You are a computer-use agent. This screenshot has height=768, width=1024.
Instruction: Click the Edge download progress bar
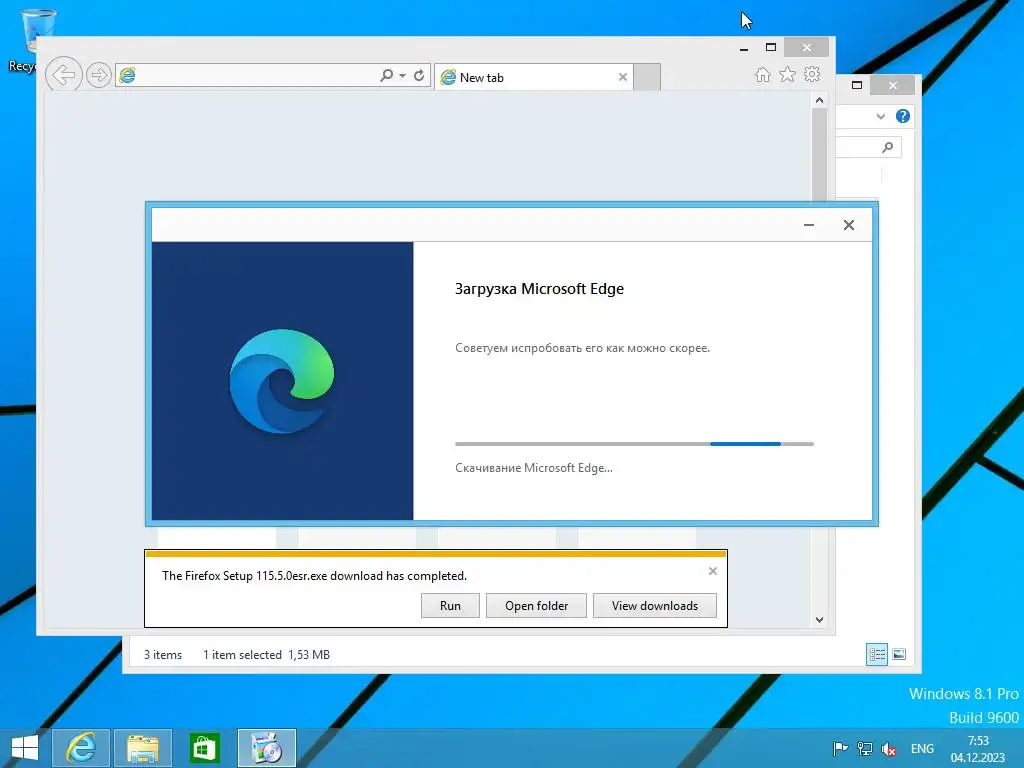[634, 444]
